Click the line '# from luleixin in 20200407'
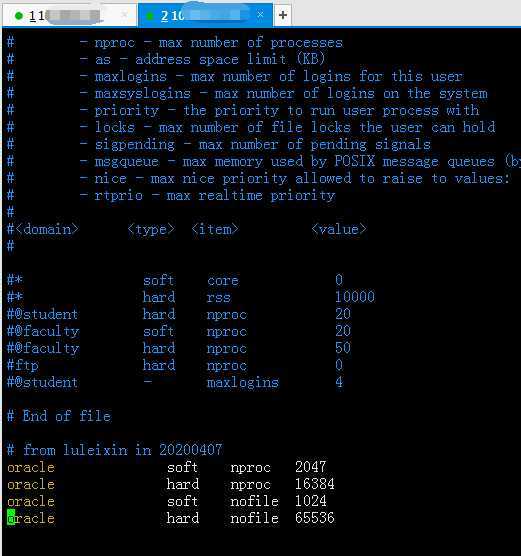 (x=115, y=450)
